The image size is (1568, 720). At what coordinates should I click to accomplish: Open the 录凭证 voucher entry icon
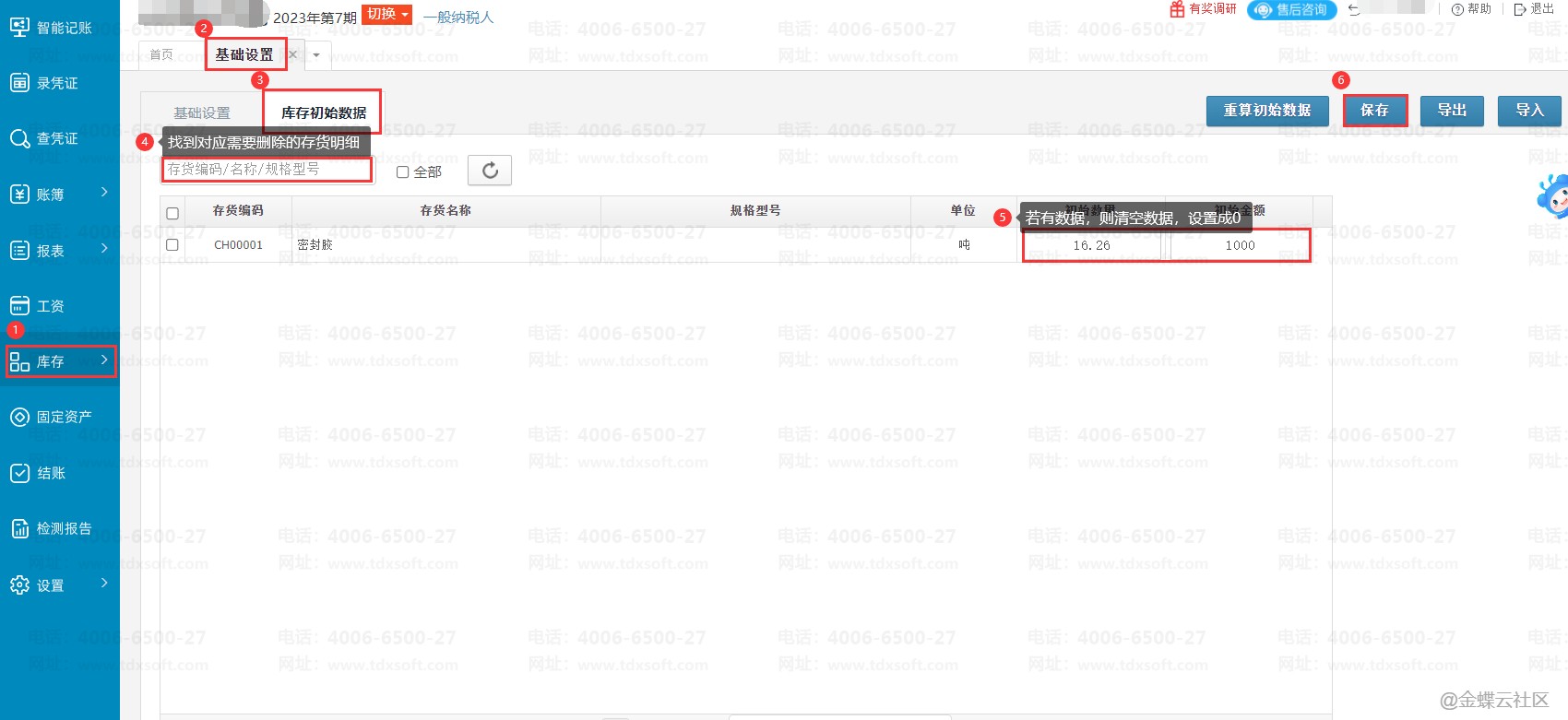(19, 83)
